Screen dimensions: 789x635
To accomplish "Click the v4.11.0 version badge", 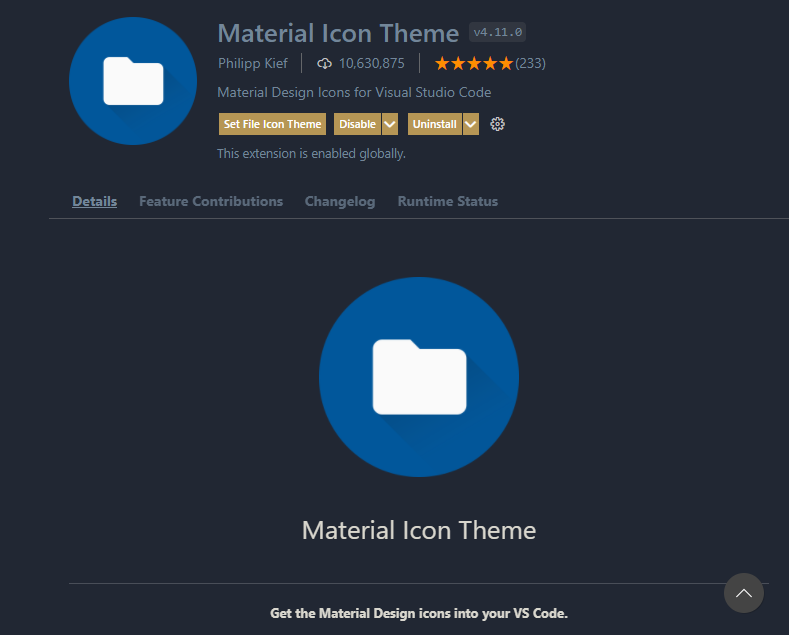I will point(498,32).
